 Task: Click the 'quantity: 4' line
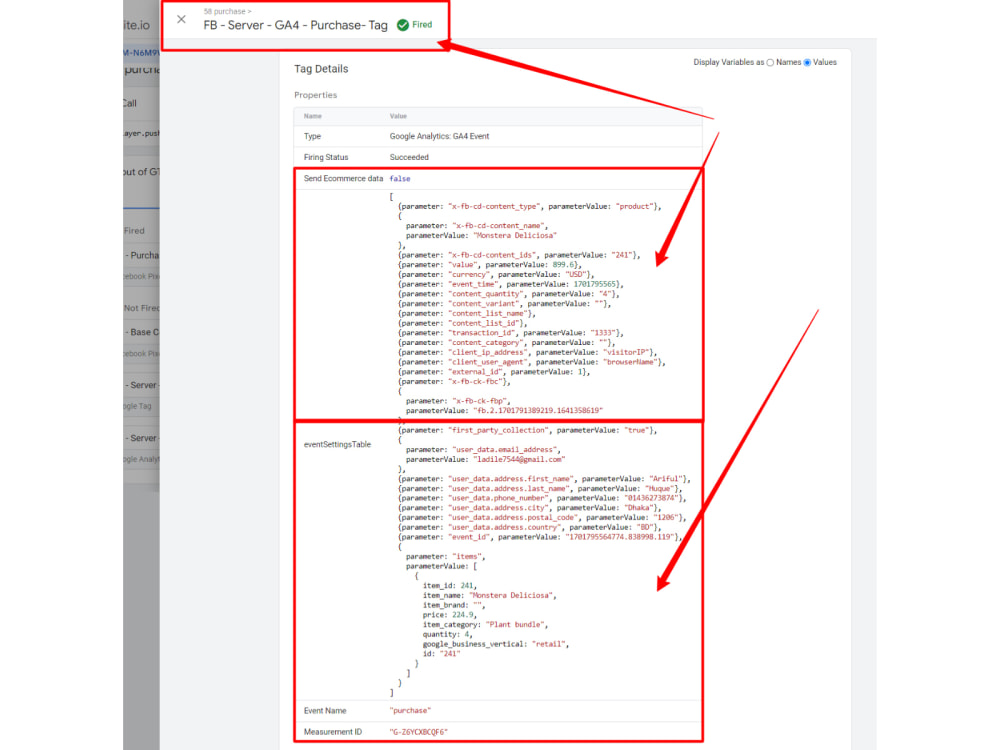[448, 635]
